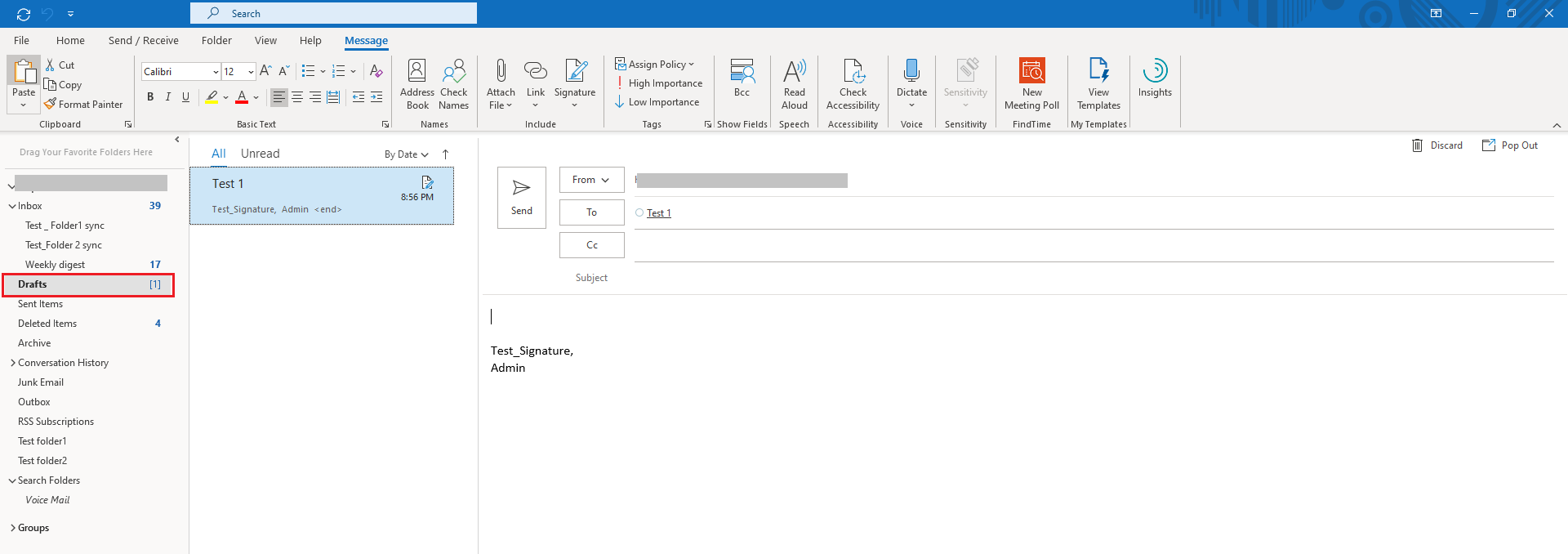Screen dimensions: 1568x554
Task: Expand Conversation History folder
Action: 12,363
